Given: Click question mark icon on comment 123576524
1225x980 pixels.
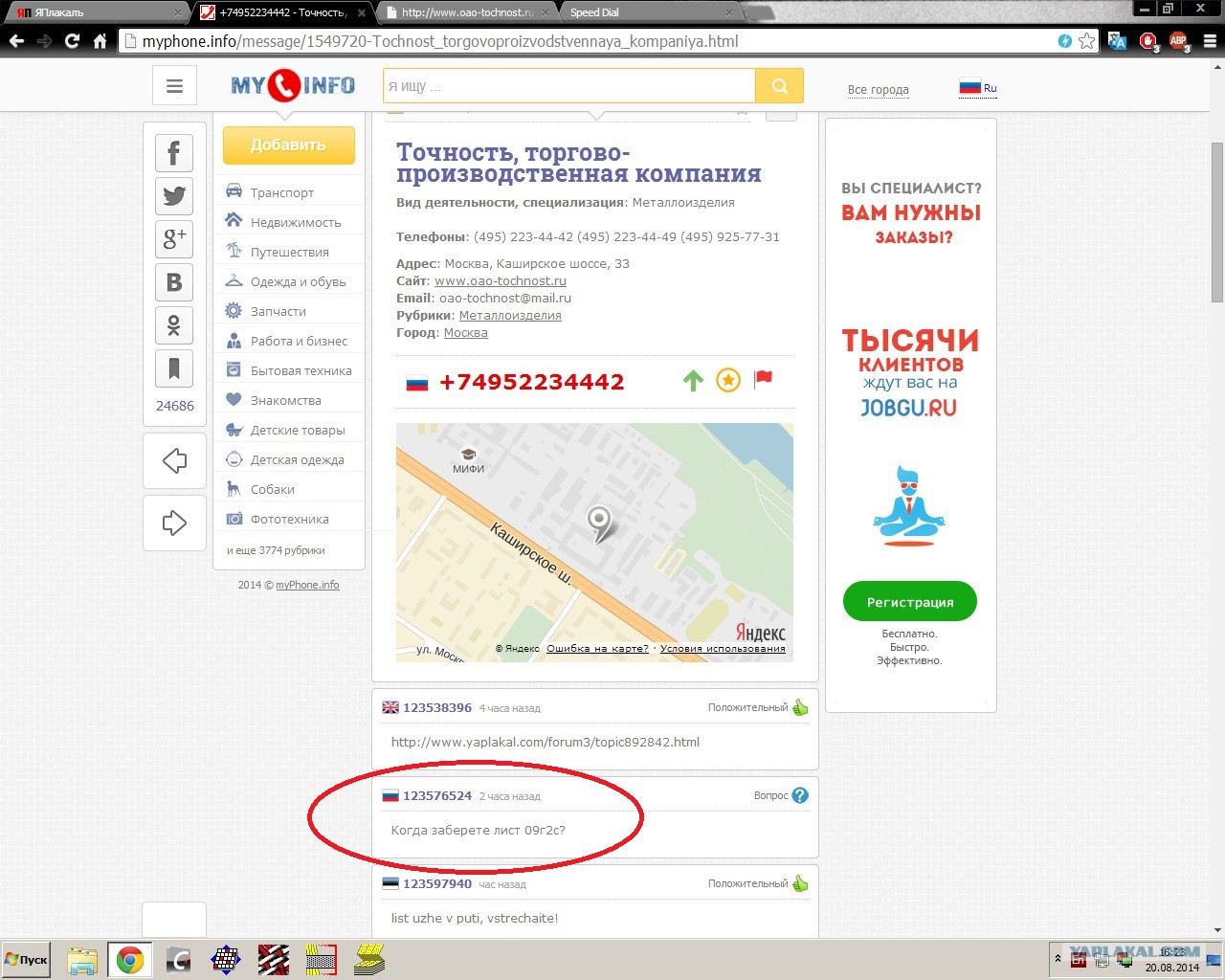Looking at the screenshot, I should pyautogui.click(x=800, y=795).
